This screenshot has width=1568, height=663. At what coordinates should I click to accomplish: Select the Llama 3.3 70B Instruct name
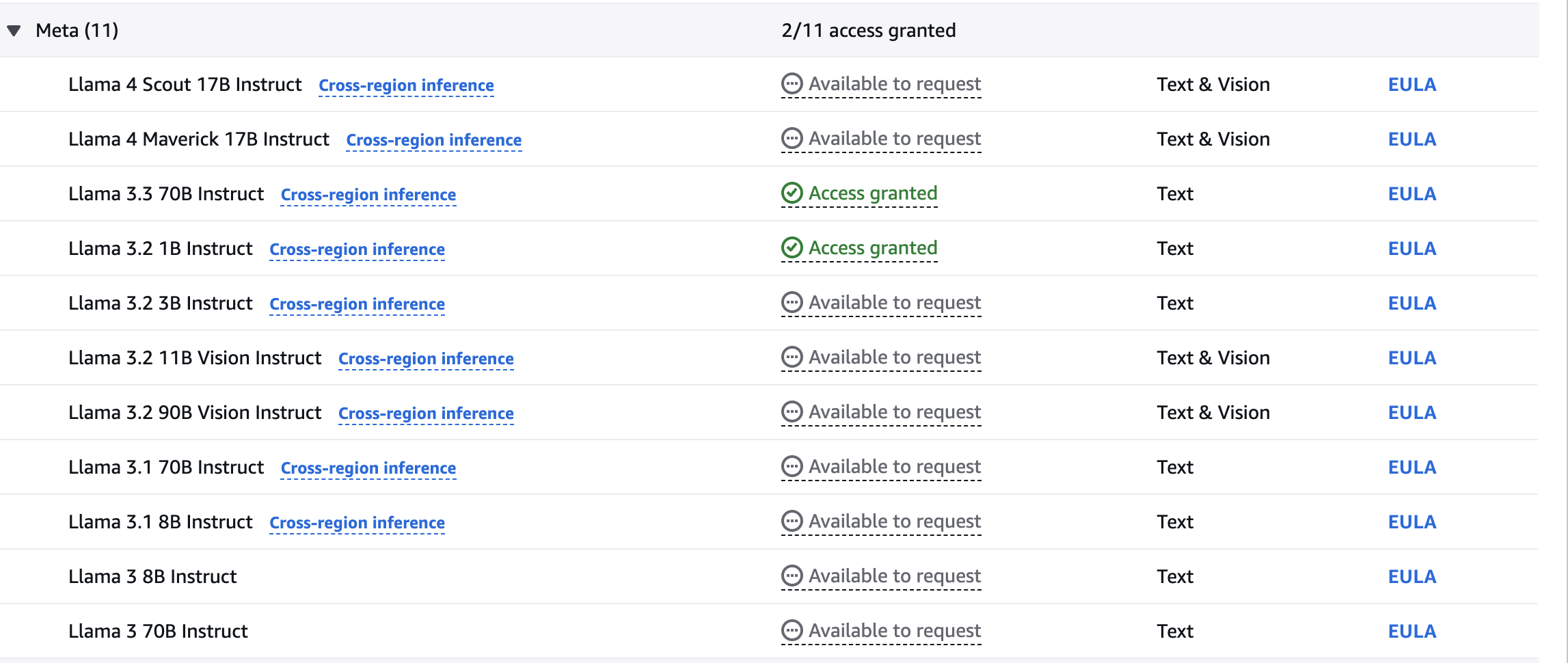coord(166,194)
